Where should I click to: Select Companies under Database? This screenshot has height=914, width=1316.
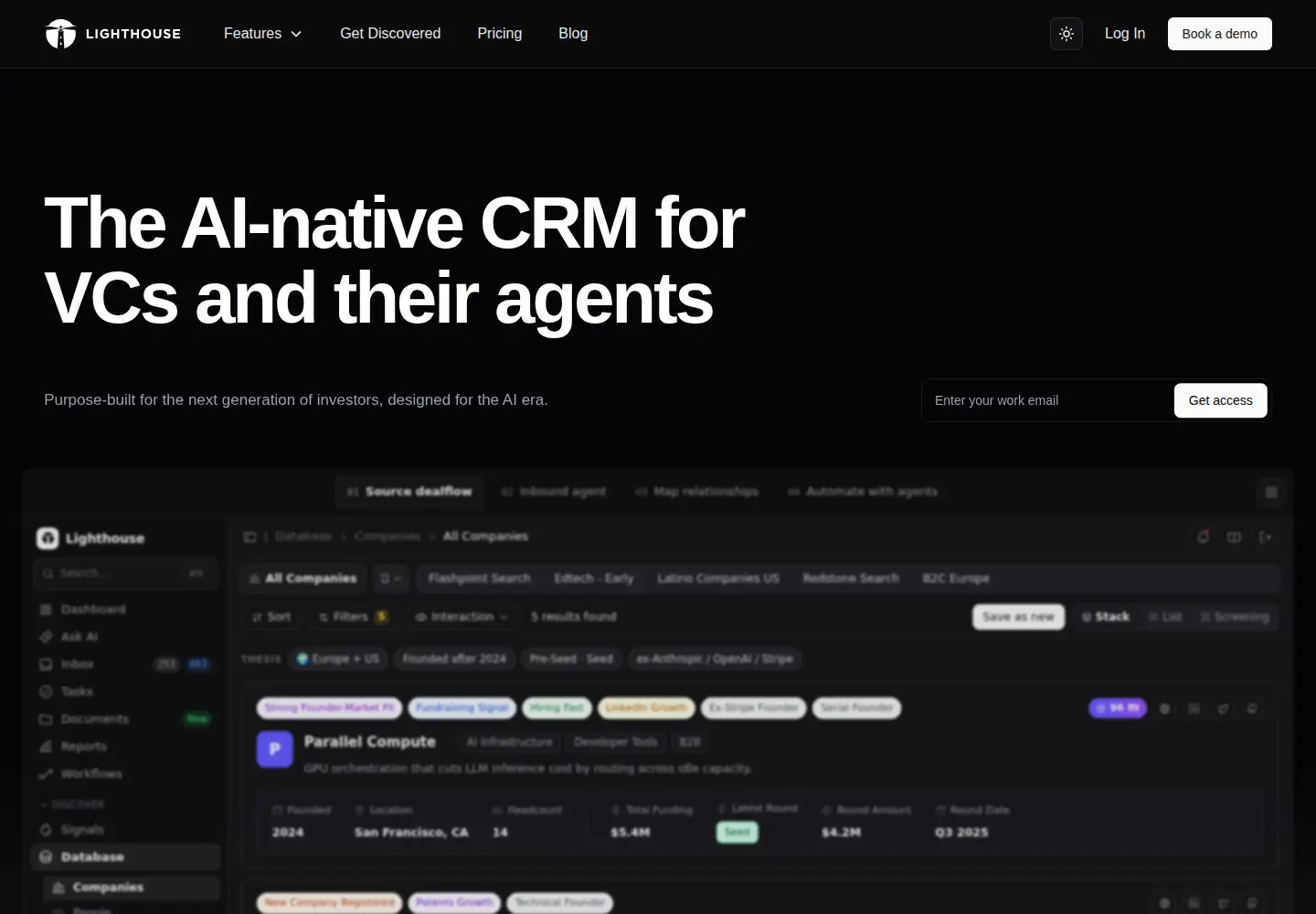tap(132, 887)
